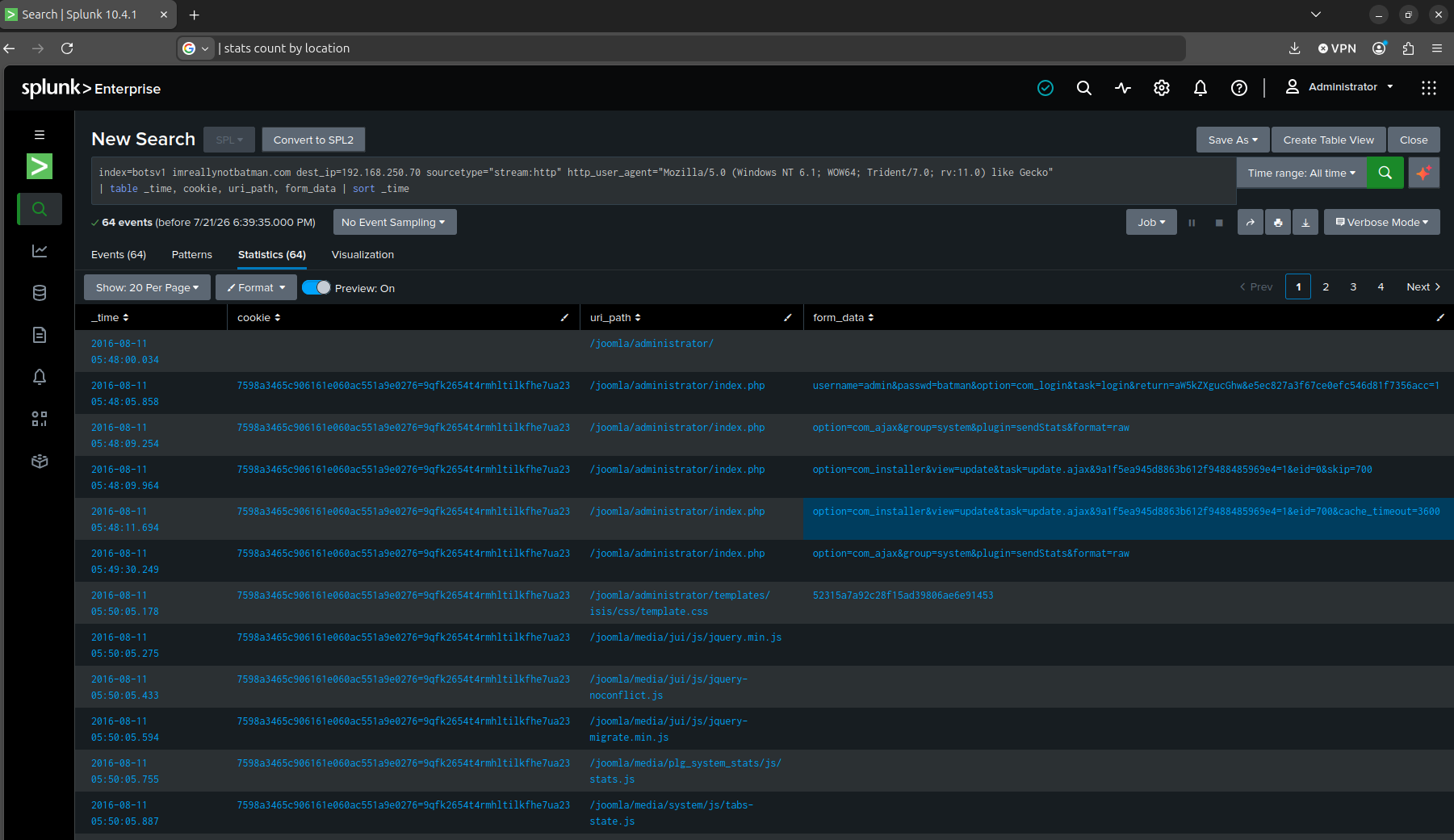Check the green health status icon
Image resolution: width=1454 pixels, height=840 pixels.
coord(1045,88)
